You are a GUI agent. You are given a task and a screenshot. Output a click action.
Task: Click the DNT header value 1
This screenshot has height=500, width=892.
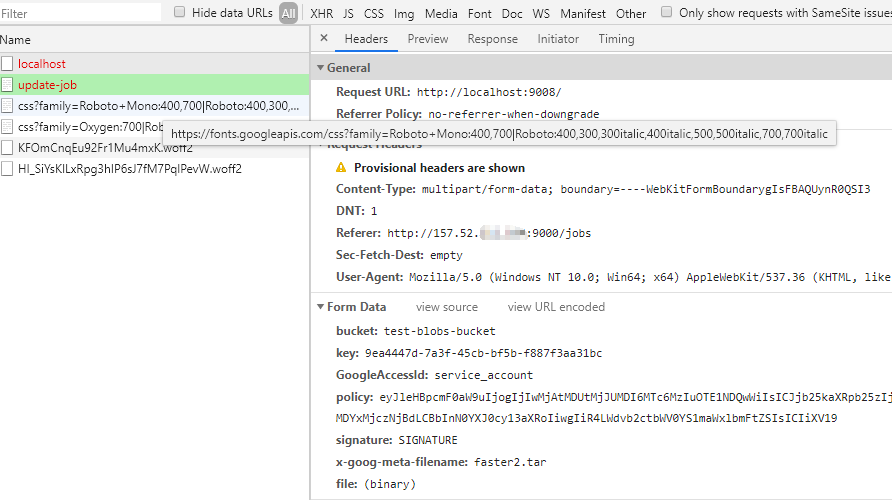pos(374,211)
